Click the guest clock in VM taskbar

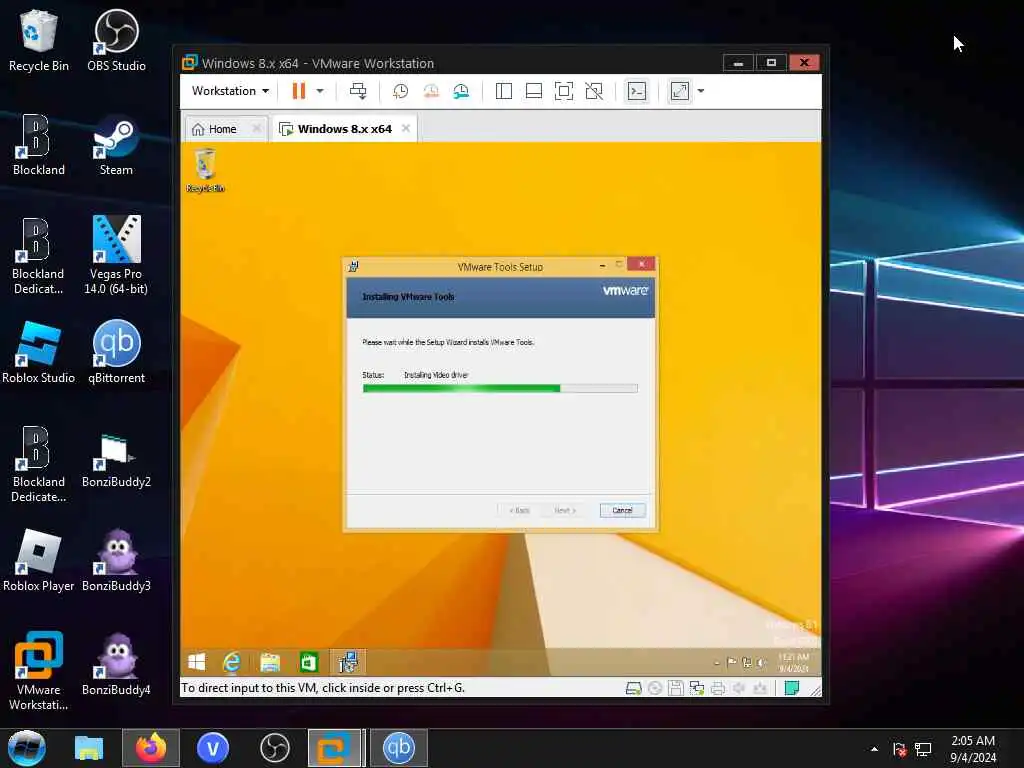click(x=794, y=663)
